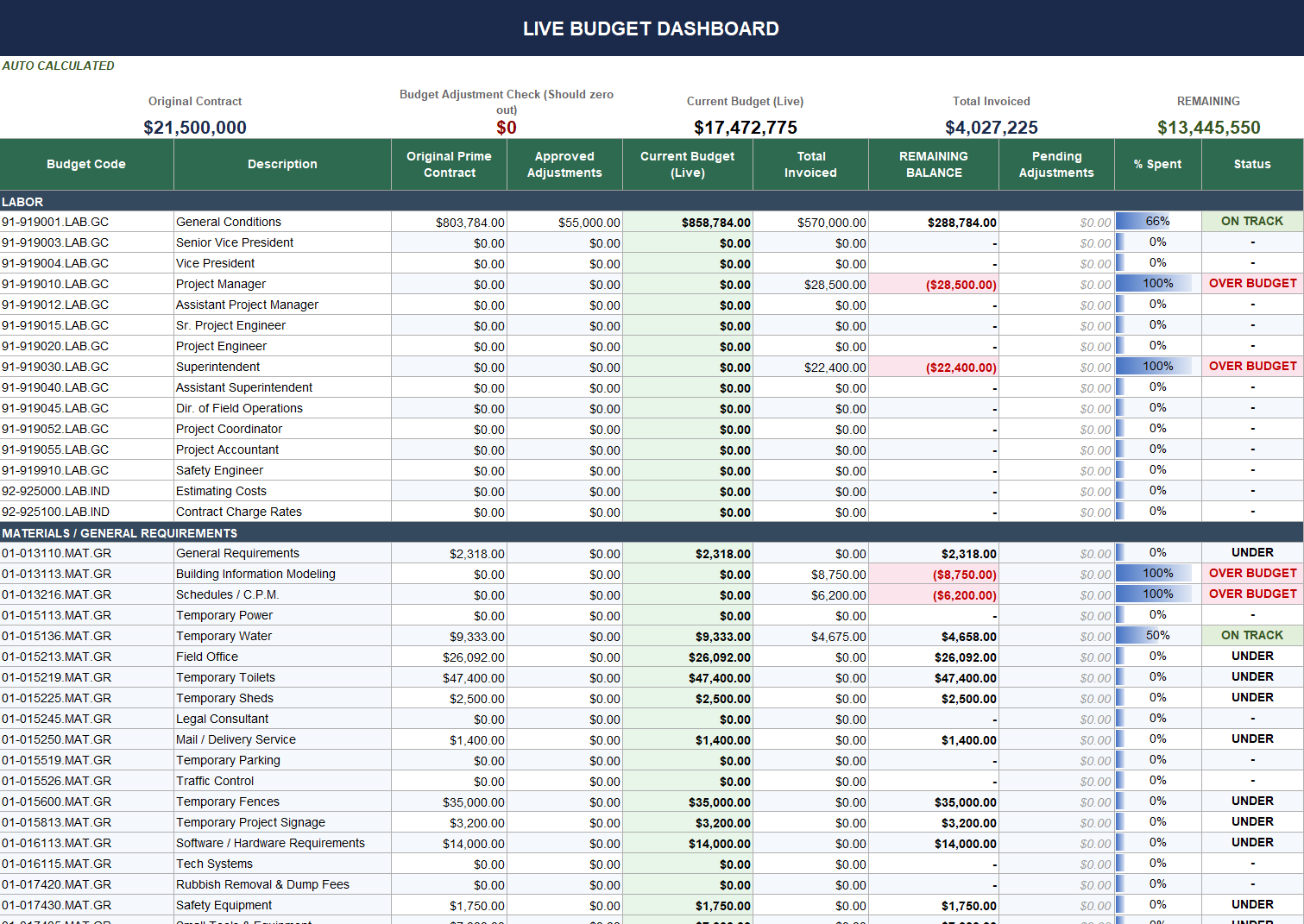The height and width of the screenshot is (924, 1304).
Task: Select the Current Budget (Live) total $17,472,775
Action: [745, 127]
